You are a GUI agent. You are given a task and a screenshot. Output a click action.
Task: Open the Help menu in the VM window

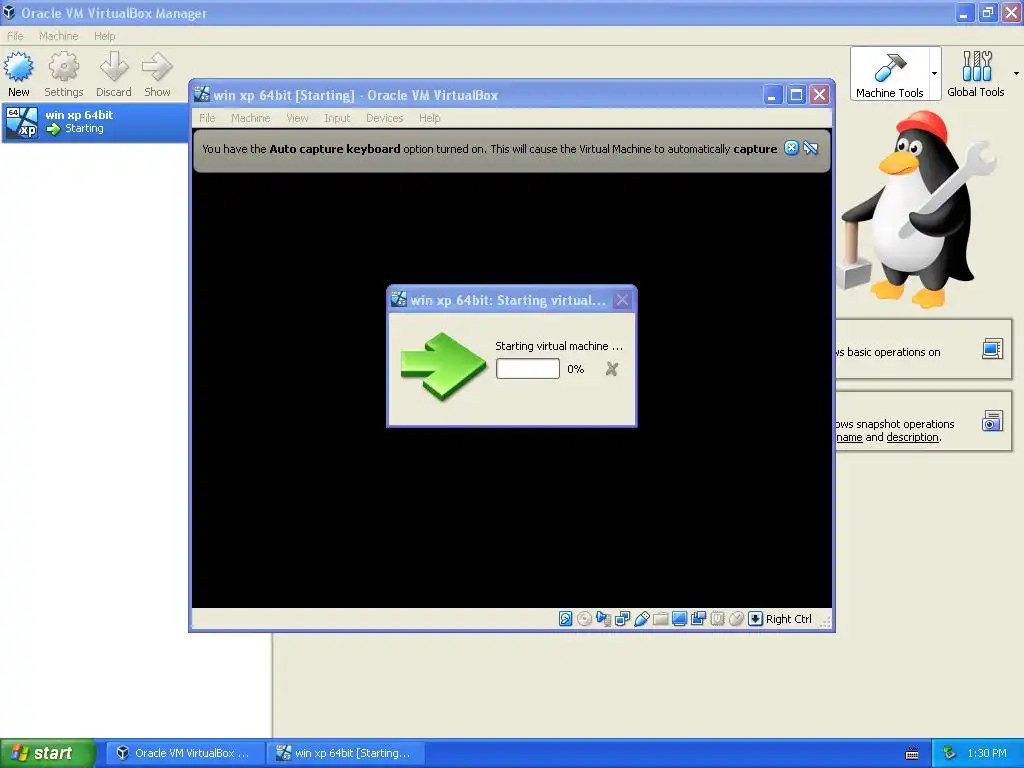tap(430, 118)
